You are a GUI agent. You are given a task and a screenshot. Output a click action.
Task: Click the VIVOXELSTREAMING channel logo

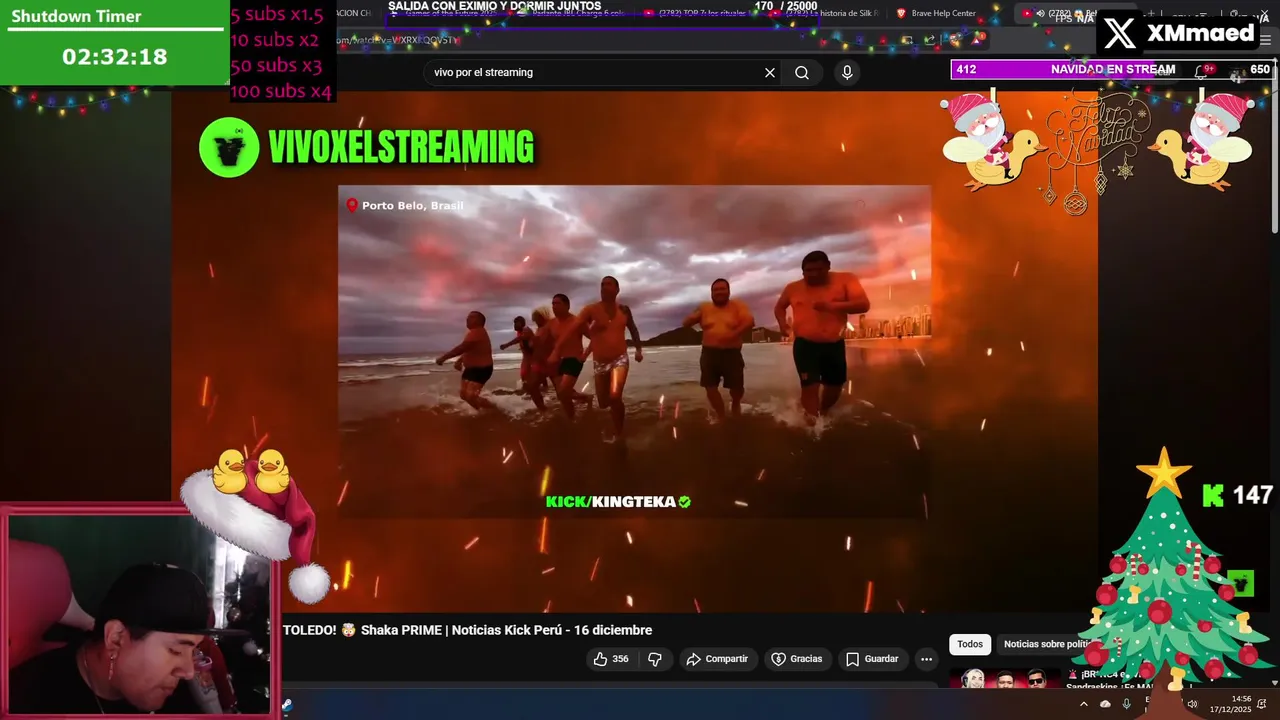click(x=229, y=148)
